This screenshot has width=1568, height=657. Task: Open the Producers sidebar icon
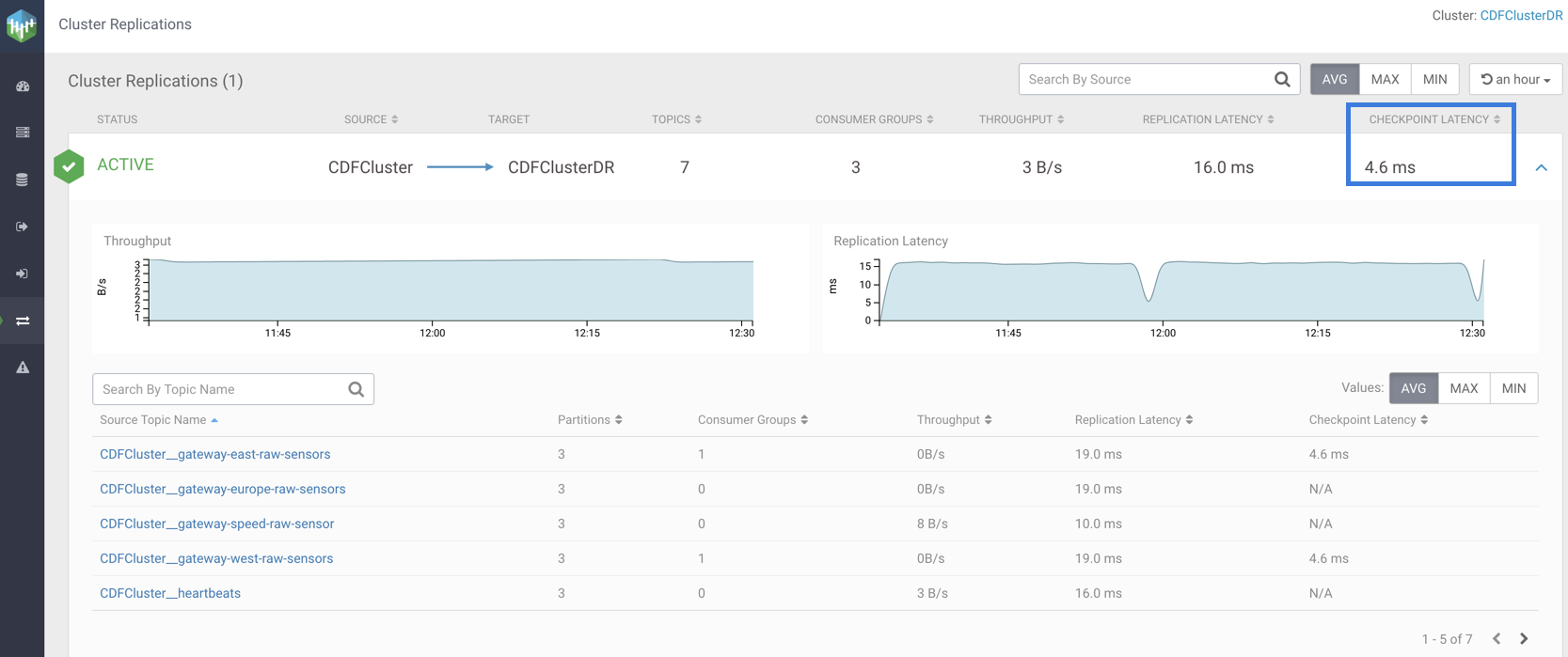pyautogui.click(x=23, y=227)
